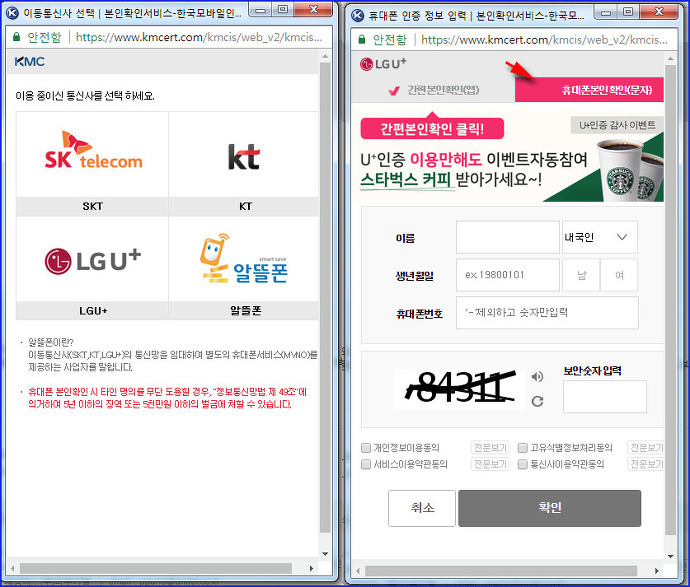View full text for 고유식별정보처리동의
This screenshot has height=587, width=690.
(646, 448)
